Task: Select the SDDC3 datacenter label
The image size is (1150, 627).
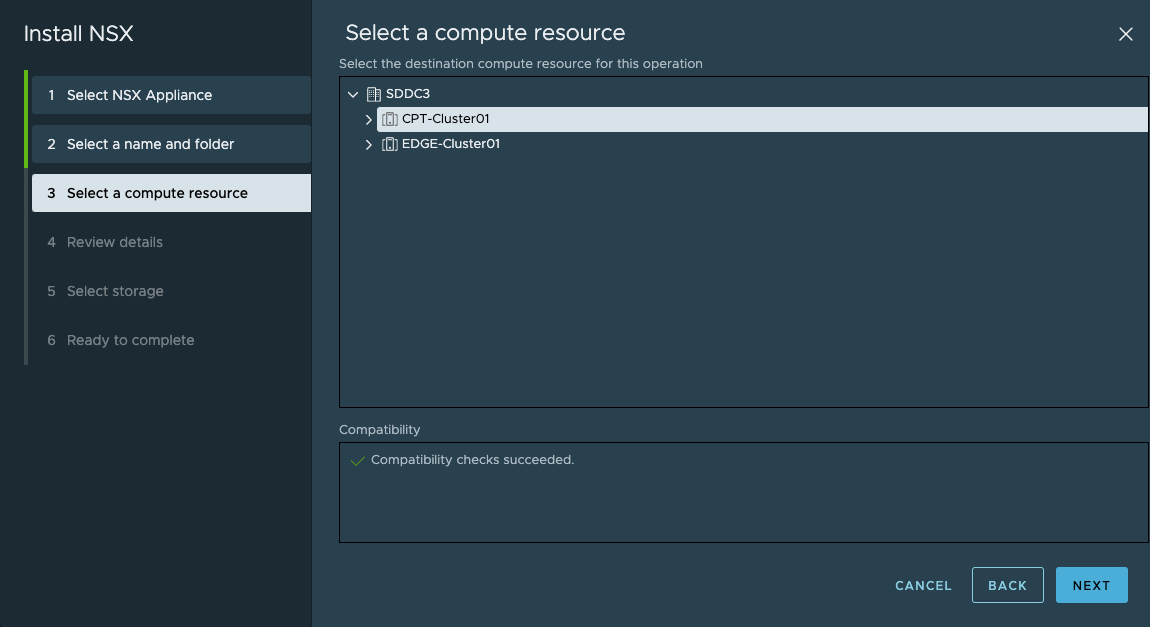Action: (408, 94)
